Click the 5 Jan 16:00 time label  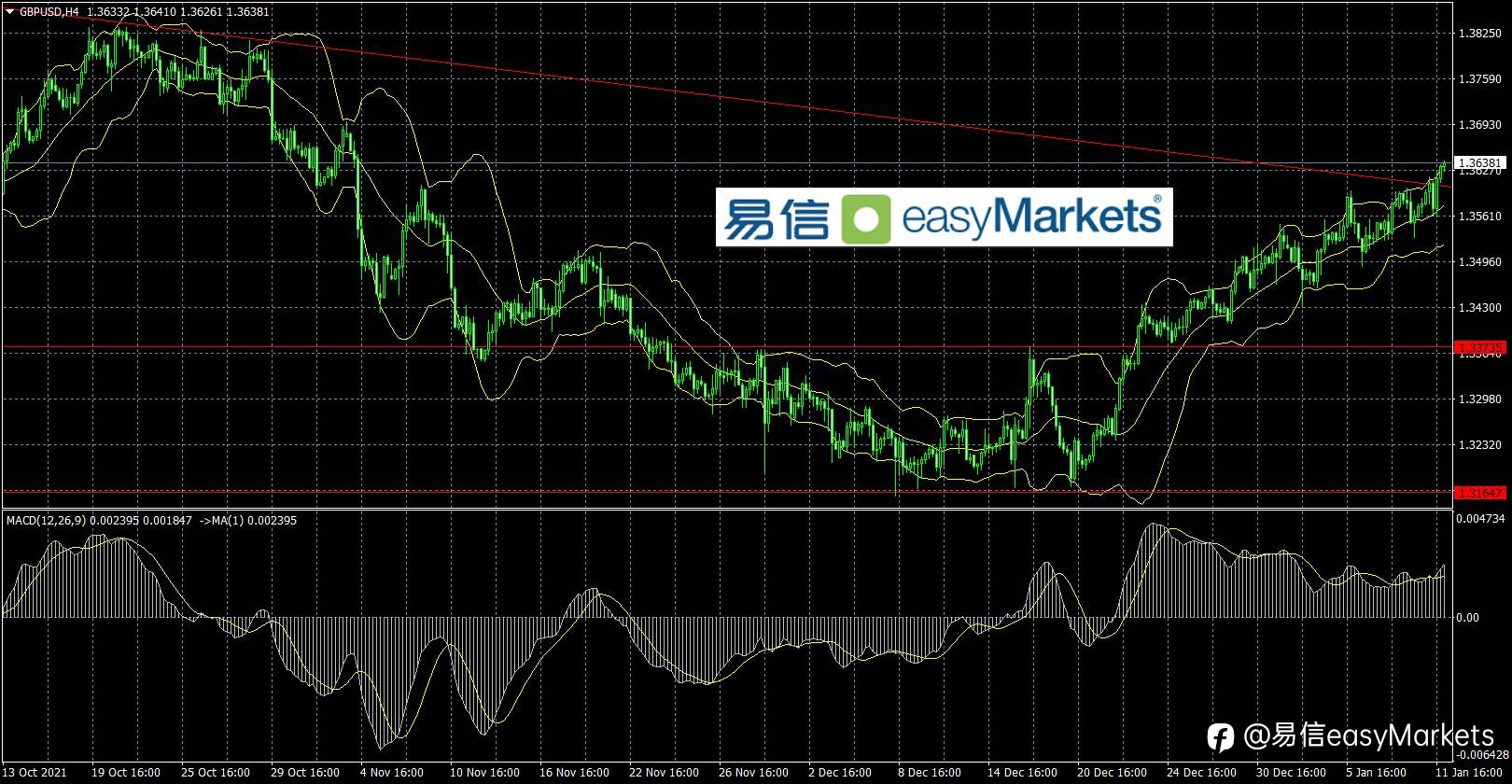(1377, 772)
